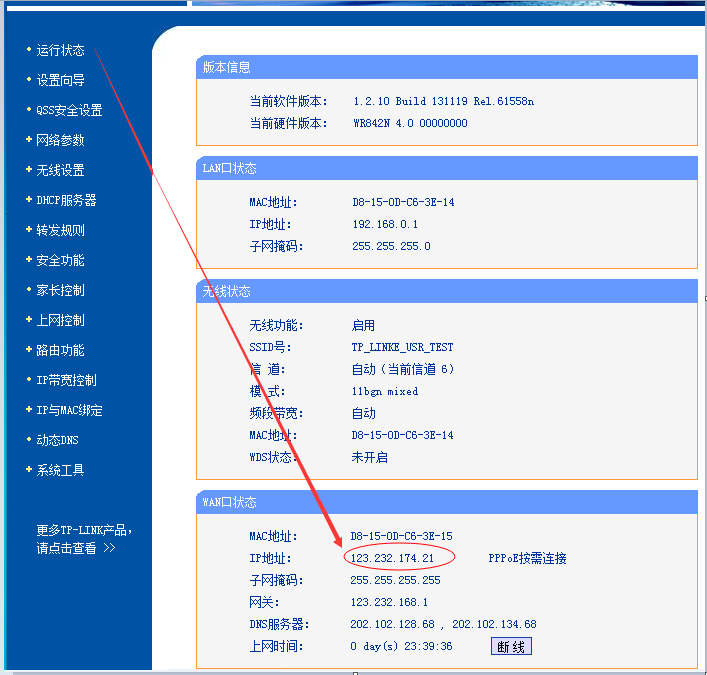The image size is (707, 675).
Task: Expand the 转发规则 menu
Action: [x=60, y=230]
